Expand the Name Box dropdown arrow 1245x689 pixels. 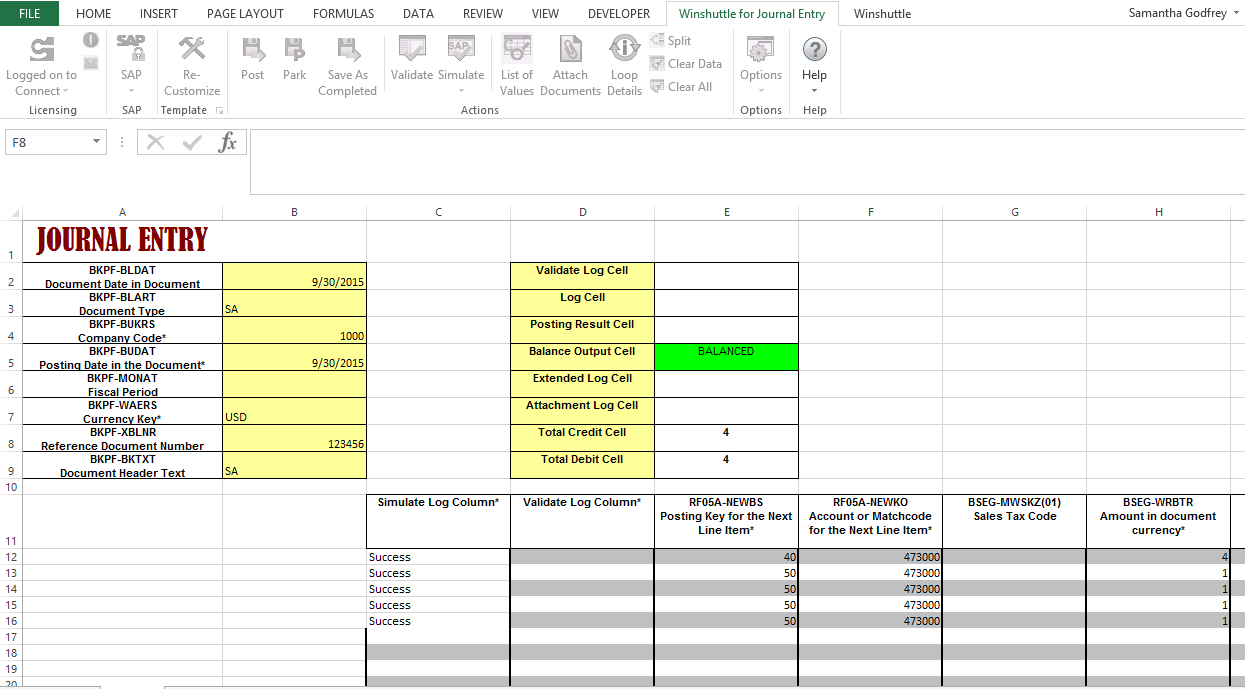click(97, 142)
